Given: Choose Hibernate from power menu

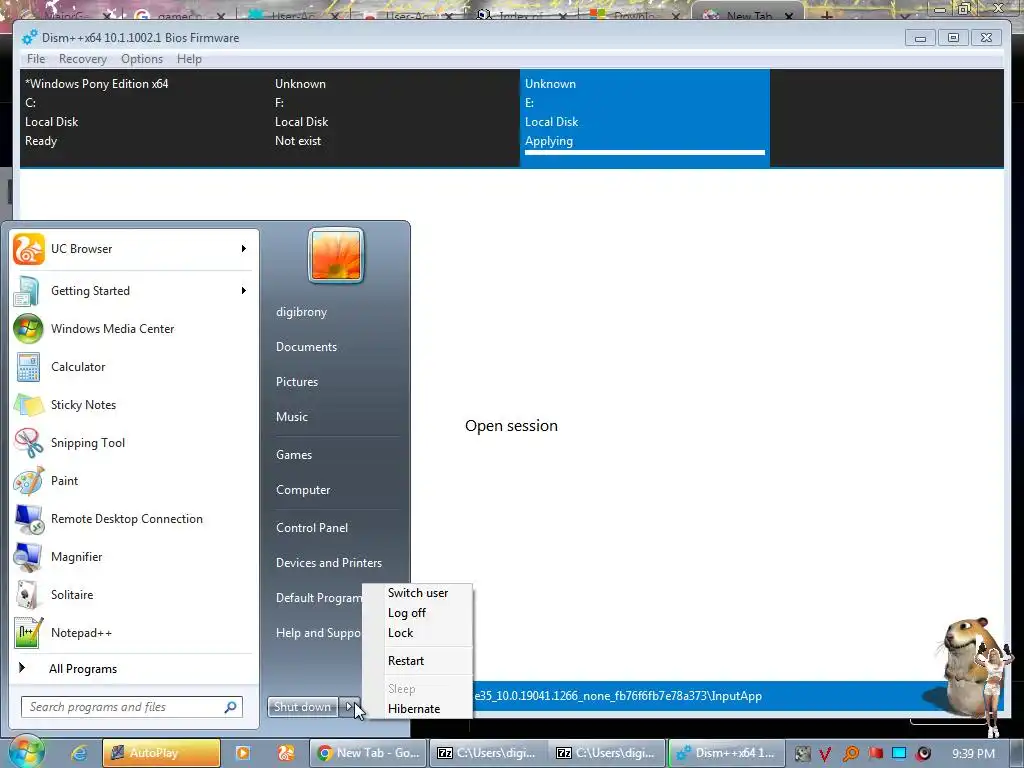Looking at the screenshot, I should pyautogui.click(x=414, y=709).
